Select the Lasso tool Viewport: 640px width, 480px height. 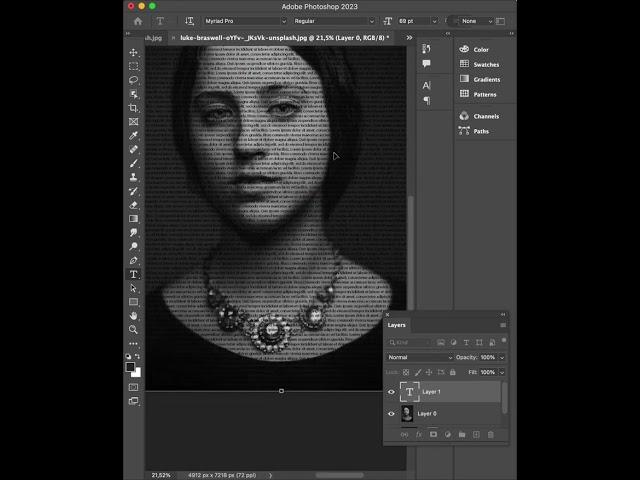coord(133,80)
